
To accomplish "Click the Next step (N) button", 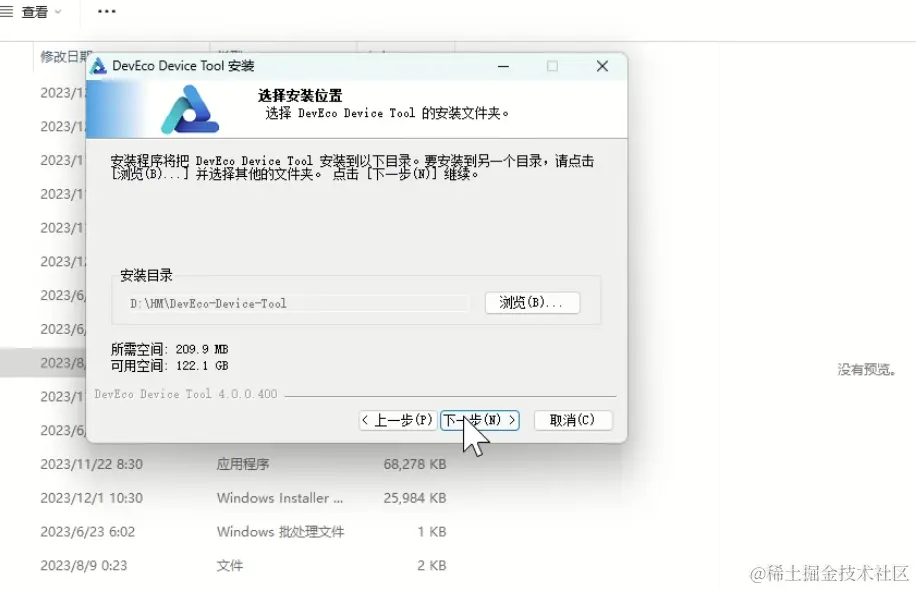I will point(480,420).
